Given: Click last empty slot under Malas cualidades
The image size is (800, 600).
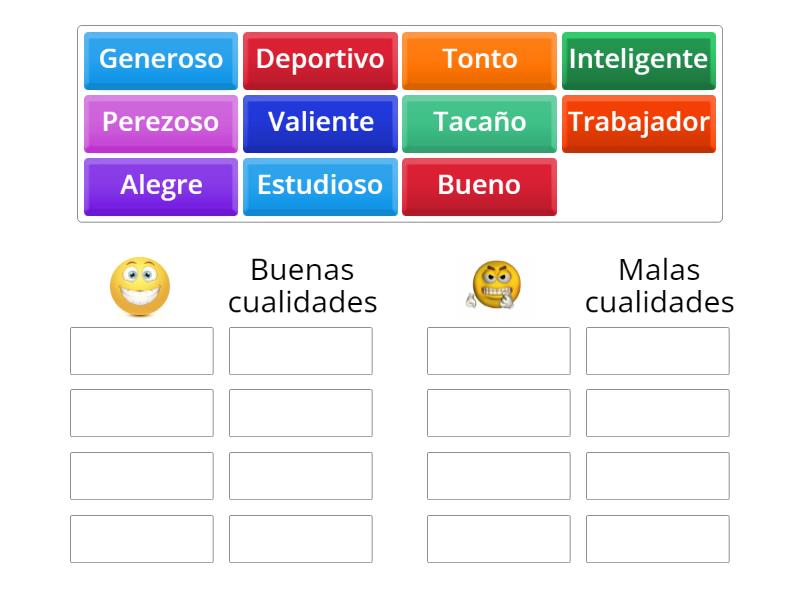Looking at the screenshot, I should pos(658,539).
